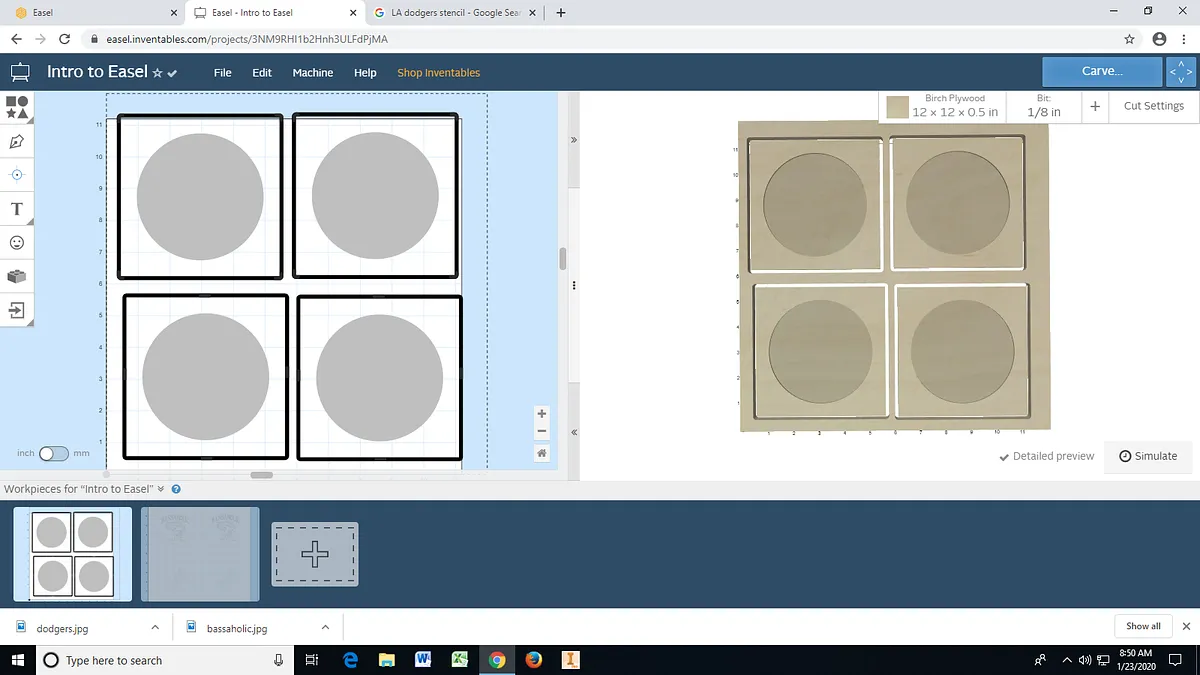Show hidden system tray icons
Viewport: 1200px width, 675px height.
(1067, 660)
